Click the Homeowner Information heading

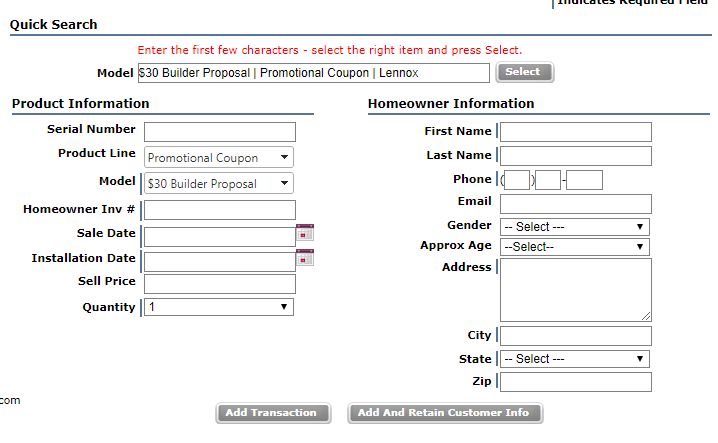point(451,104)
